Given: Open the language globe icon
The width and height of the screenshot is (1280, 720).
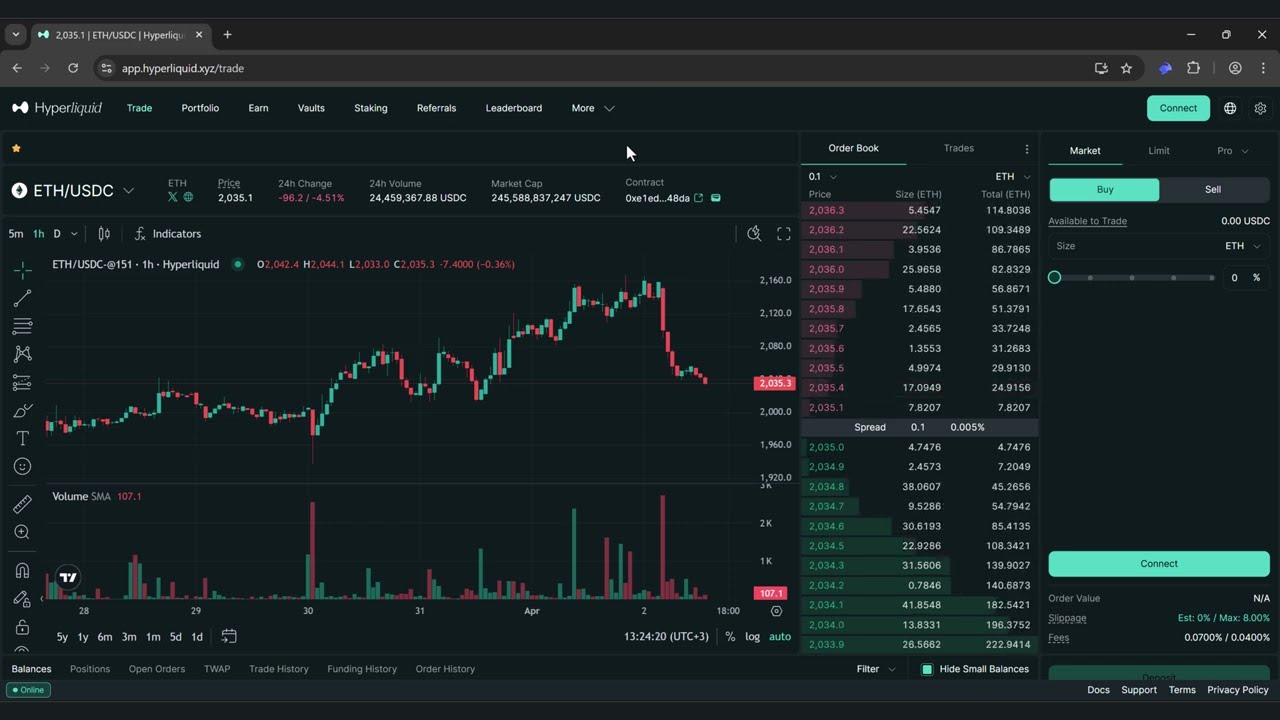Looking at the screenshot, I should [x=1230, y=108].
